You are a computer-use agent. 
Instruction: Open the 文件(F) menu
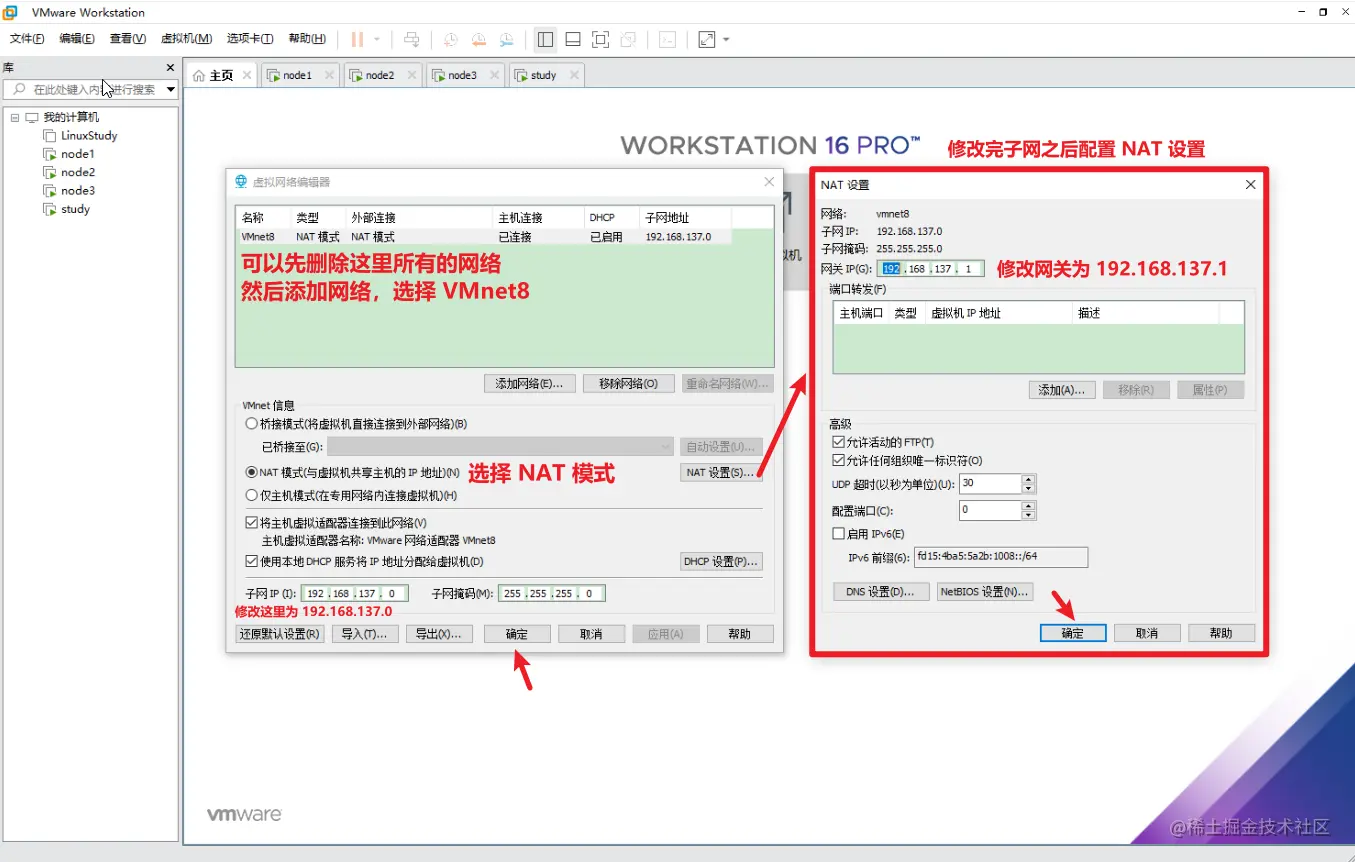tap(27, 39)
